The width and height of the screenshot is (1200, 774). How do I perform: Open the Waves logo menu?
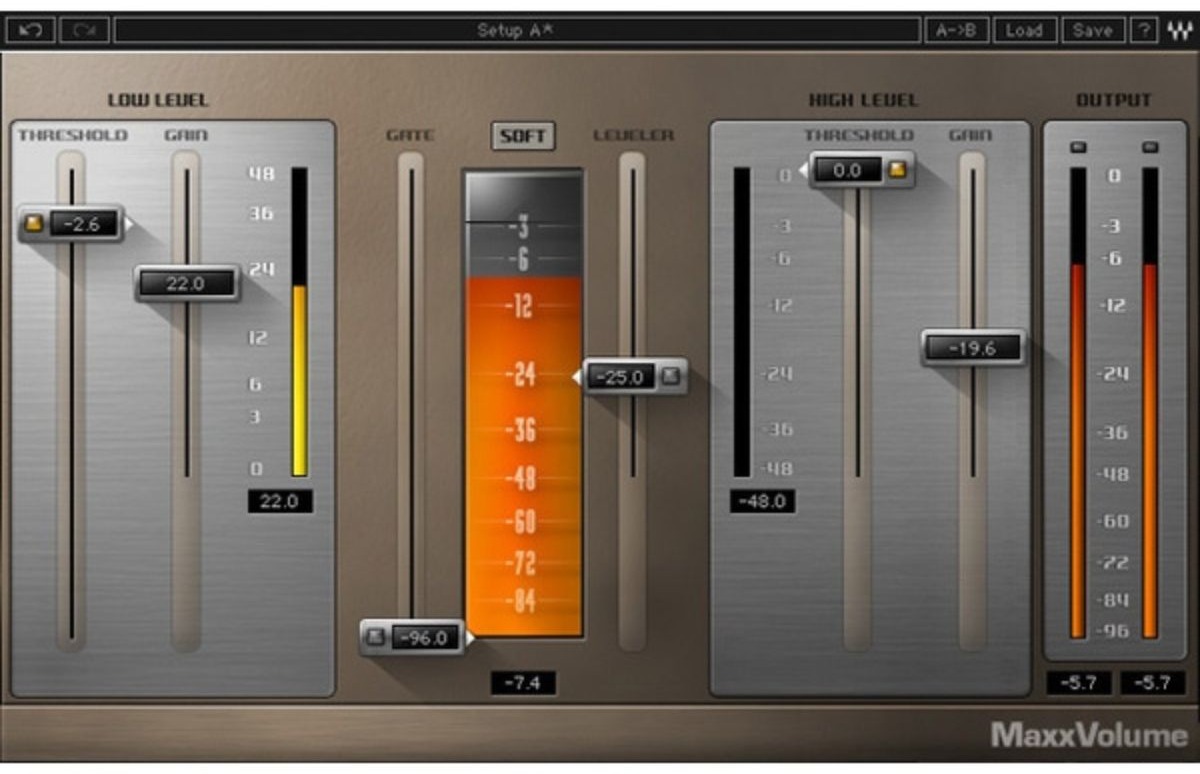[x=1178, y=30]
